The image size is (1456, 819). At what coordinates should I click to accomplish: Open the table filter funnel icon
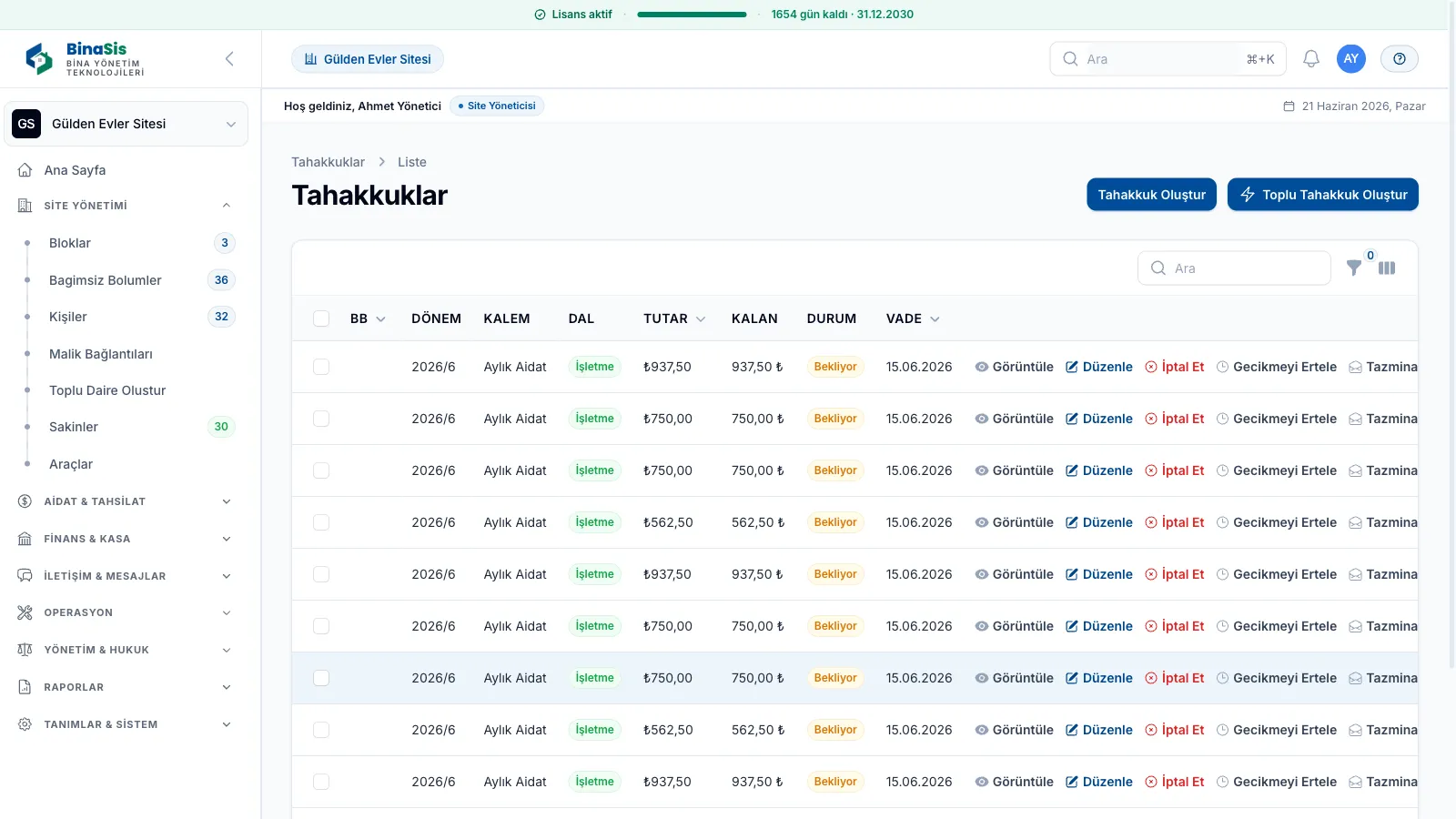coord(1354,268)
